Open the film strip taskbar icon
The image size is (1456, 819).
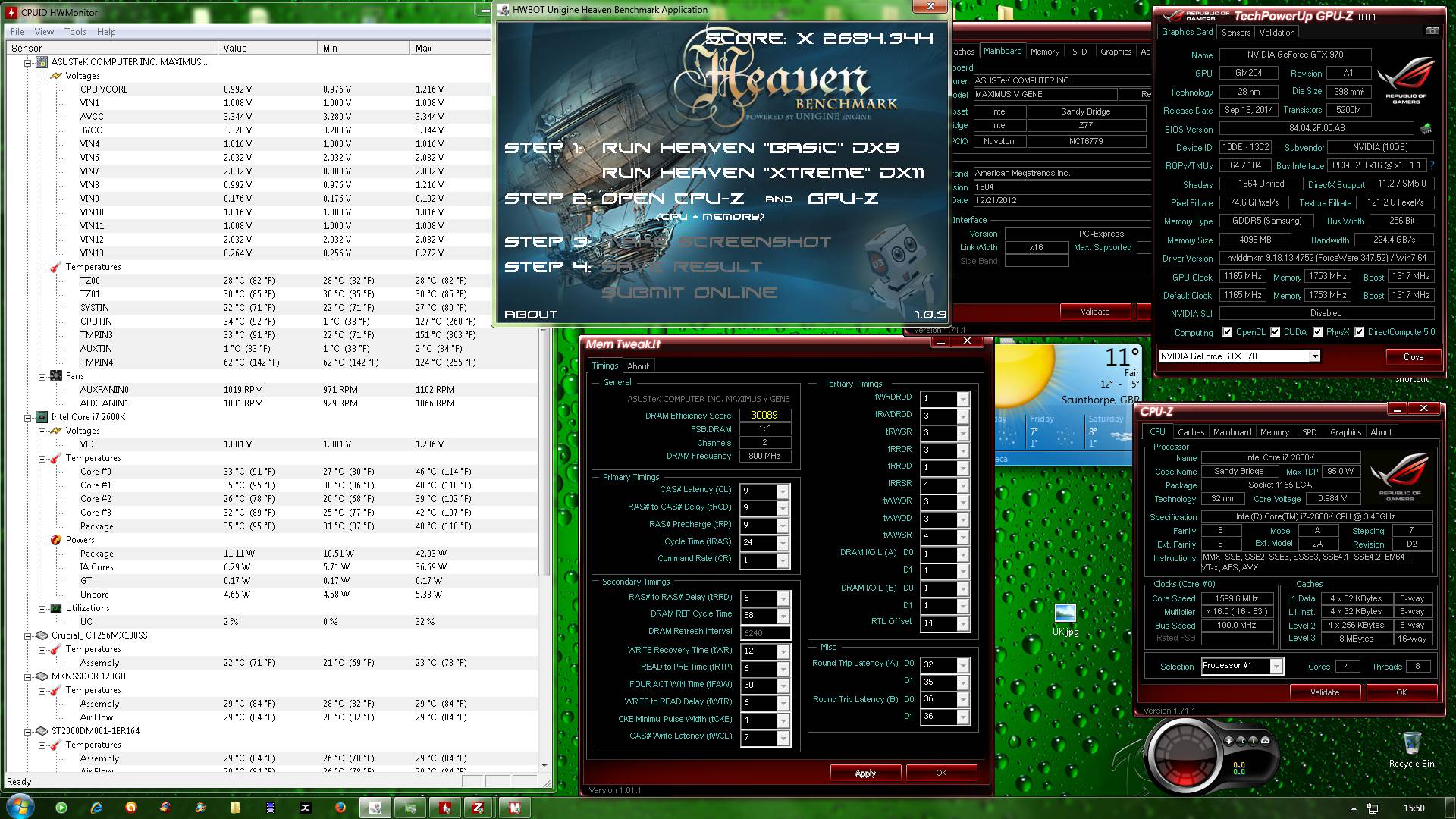(271, 808)
